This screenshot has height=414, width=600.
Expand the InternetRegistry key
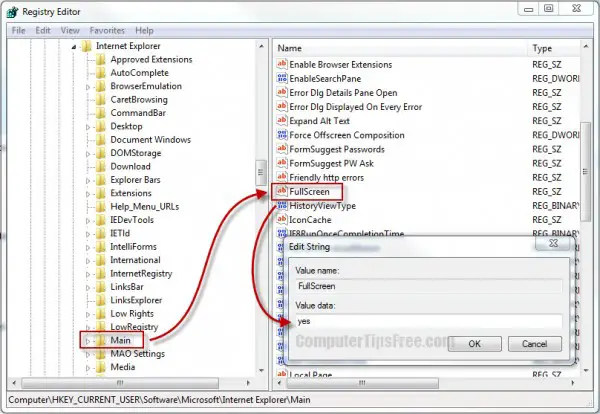click(x=88, y=274)
